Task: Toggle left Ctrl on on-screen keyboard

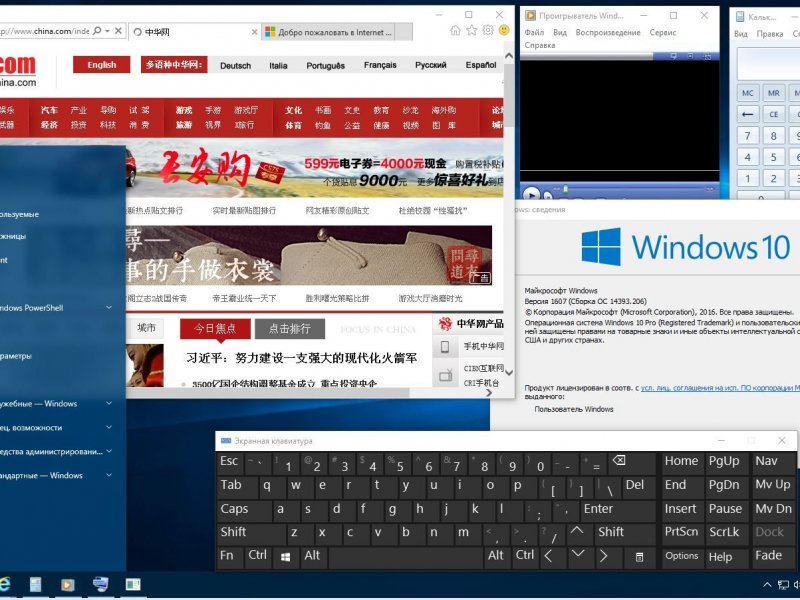Action: [258, 556]
